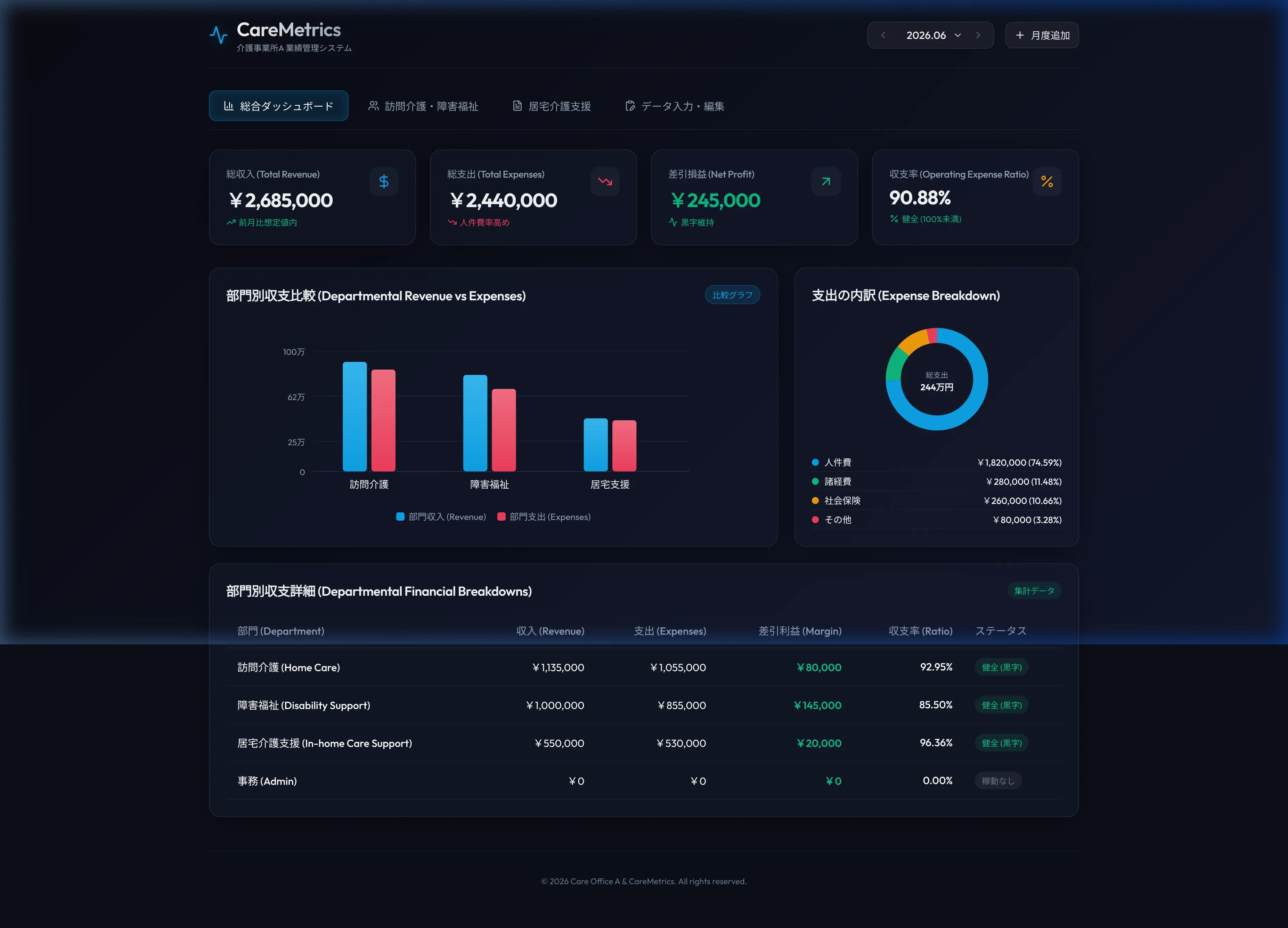Click the downward trend icon on Total Expenses card

[605, 181]
